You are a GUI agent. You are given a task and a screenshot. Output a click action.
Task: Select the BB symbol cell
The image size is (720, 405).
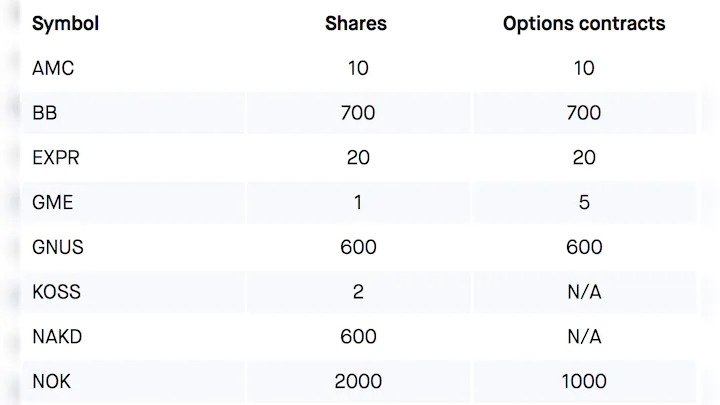click(x=45, y=113)
